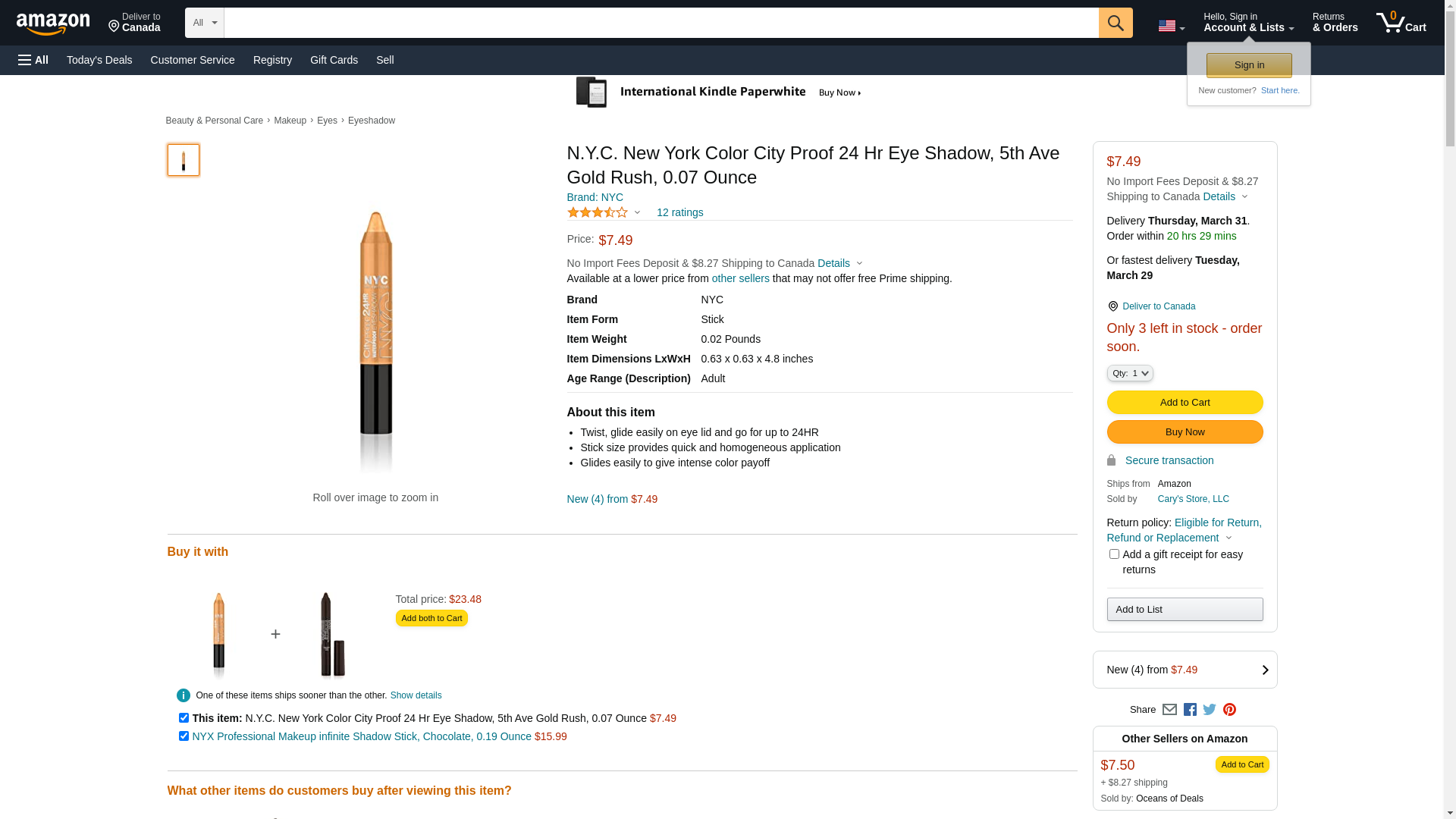Share product on Facebook
The image size is (1456, 819).
1190,710
